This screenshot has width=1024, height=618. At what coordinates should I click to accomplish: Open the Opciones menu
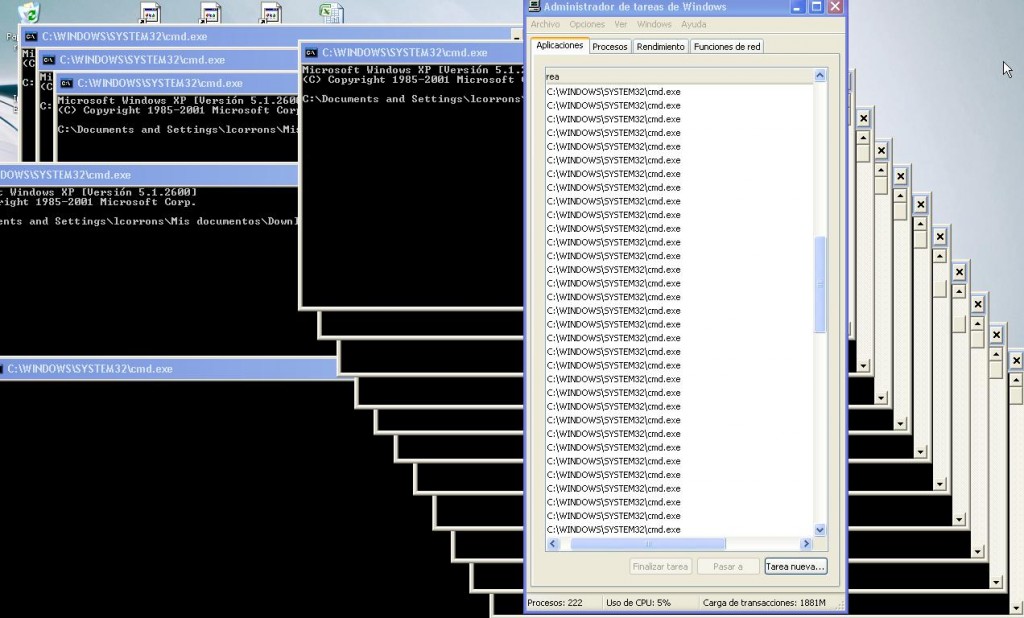(x=587, y=24)
